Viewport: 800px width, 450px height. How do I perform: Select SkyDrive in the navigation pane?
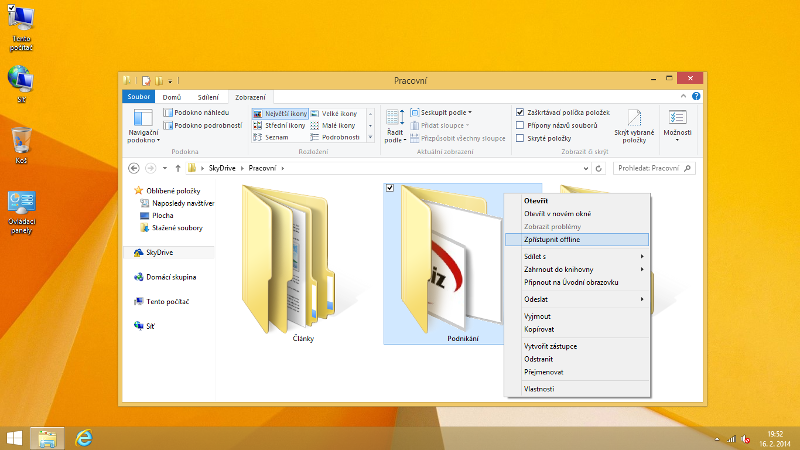[159, 252]
